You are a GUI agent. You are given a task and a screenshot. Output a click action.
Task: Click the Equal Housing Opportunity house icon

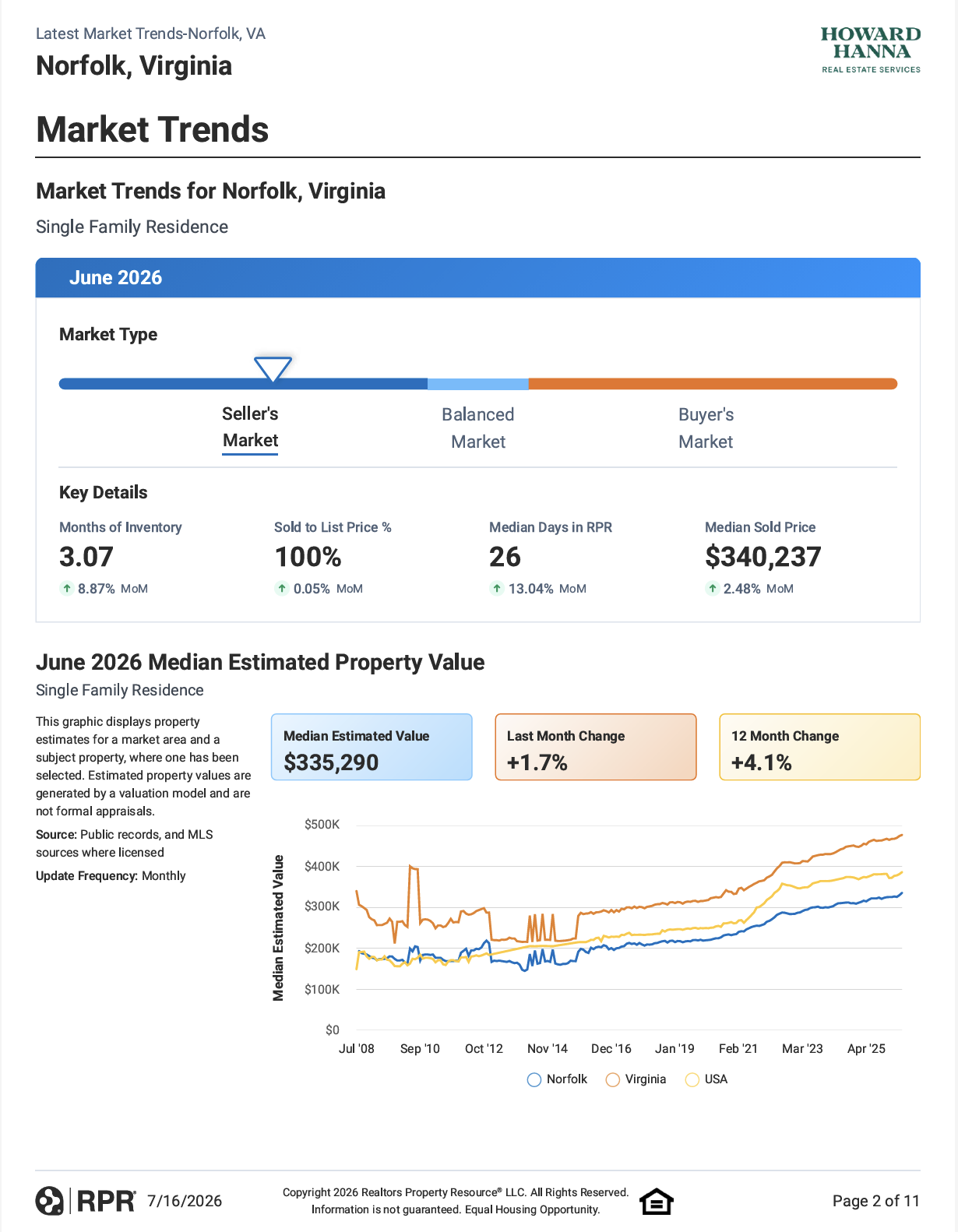pos(657,1202)
